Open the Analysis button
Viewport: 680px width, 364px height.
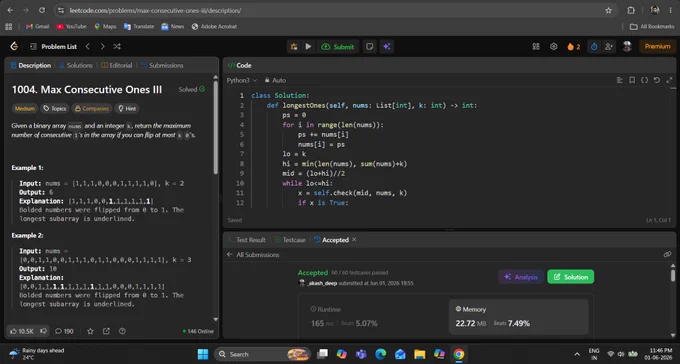pyautogui.click(x=521, y=277)
